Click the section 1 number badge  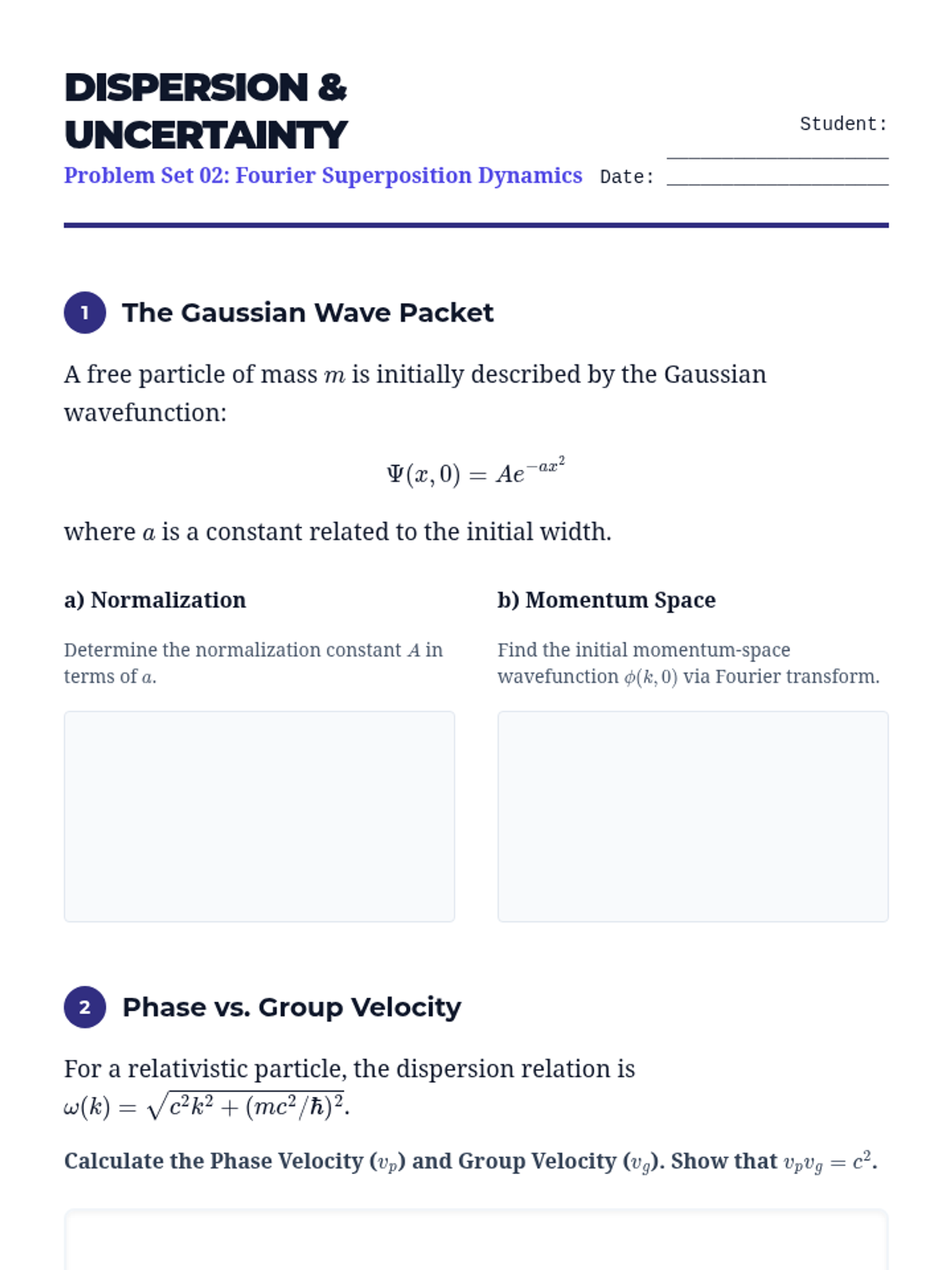(x=85, y=313)
